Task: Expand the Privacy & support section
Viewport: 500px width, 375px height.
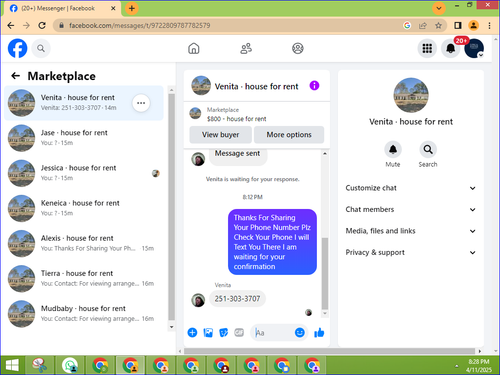Action: [x=410, y=252]
